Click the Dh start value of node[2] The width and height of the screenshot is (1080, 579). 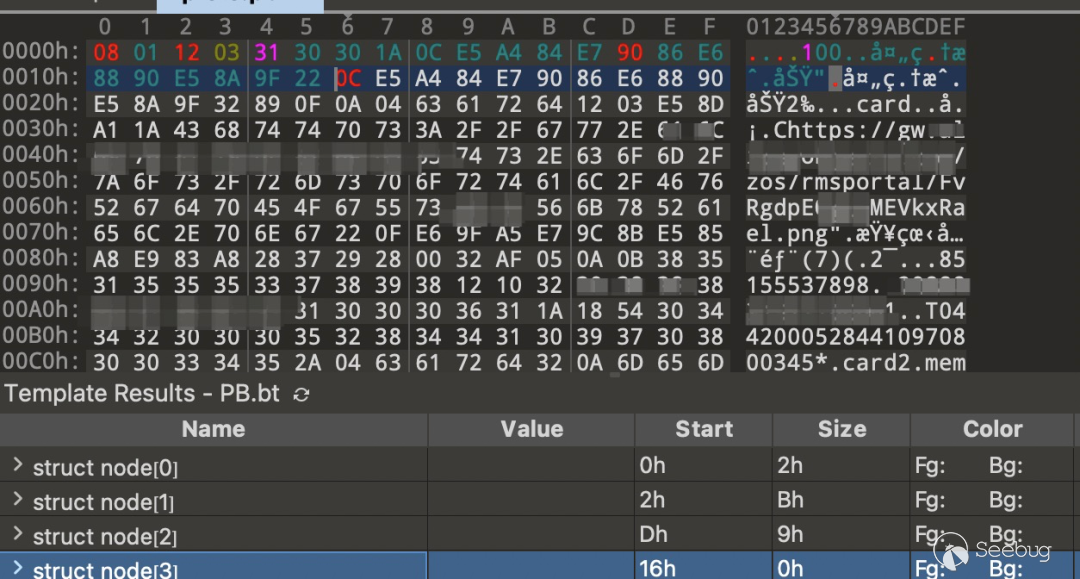tap(650, 535)
